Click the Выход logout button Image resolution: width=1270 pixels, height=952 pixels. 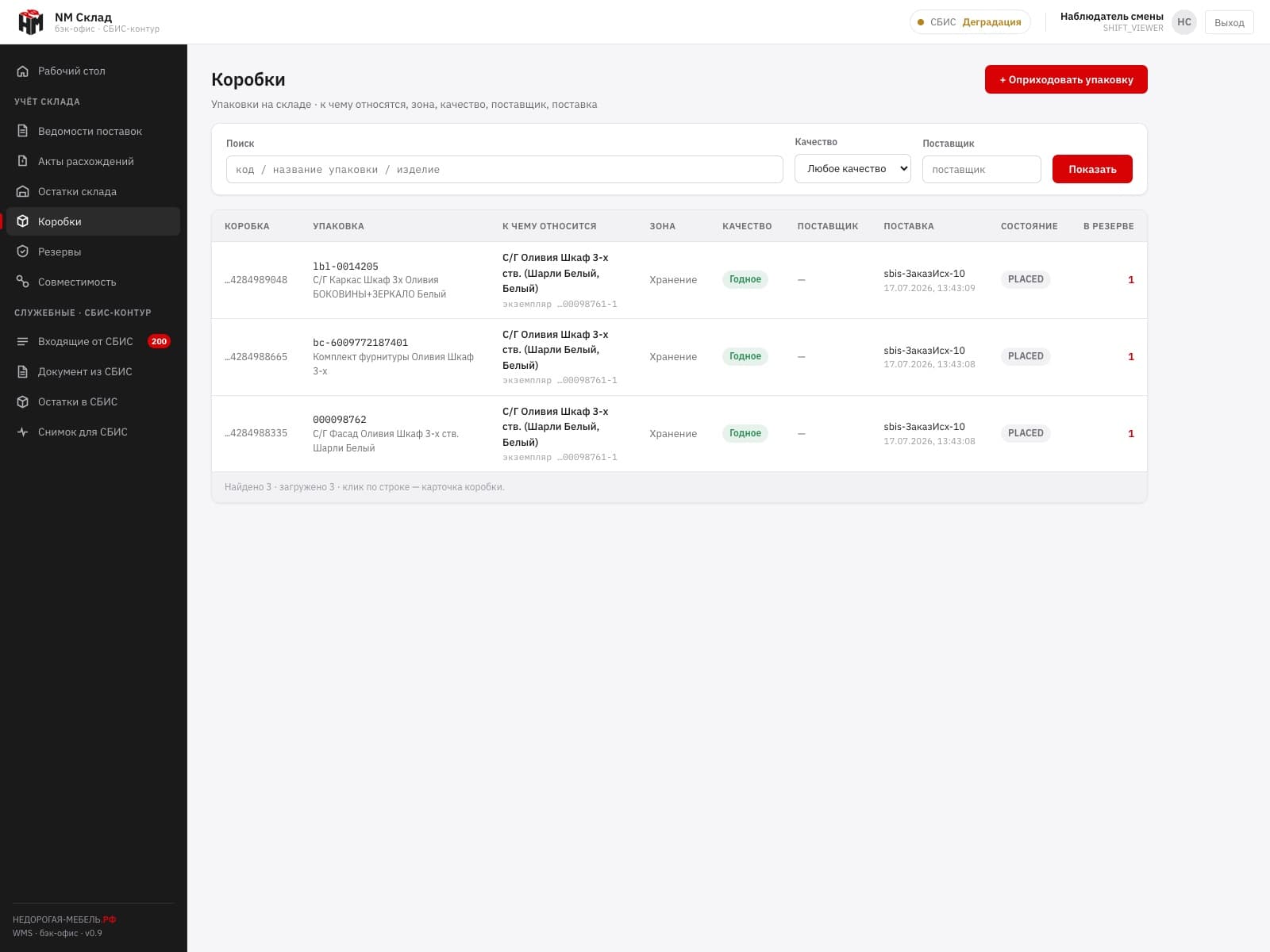(1229, 22)
